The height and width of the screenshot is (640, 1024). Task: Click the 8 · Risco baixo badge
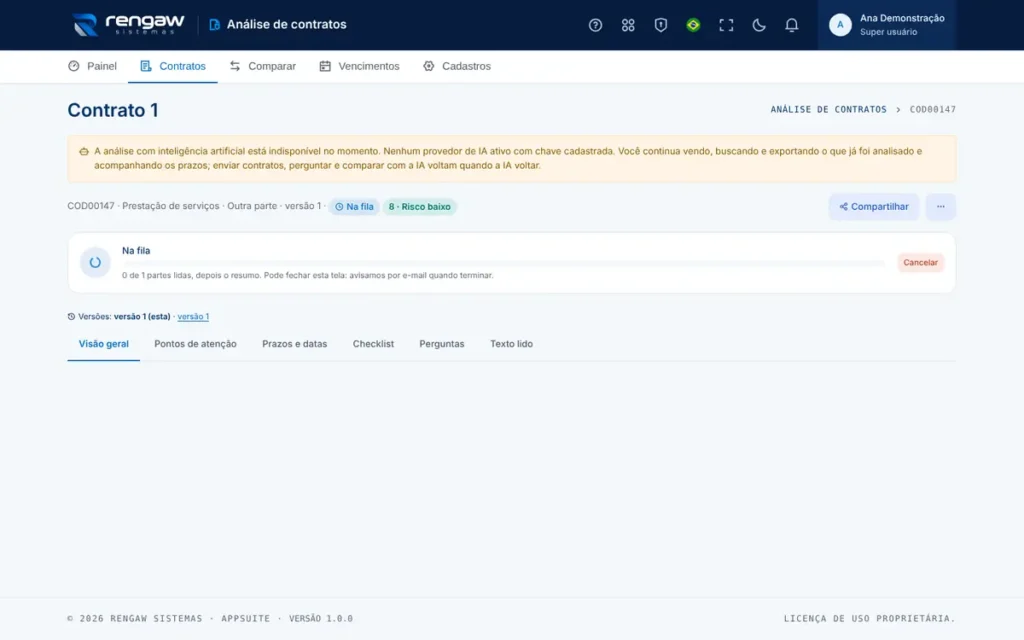click(419, 206)
